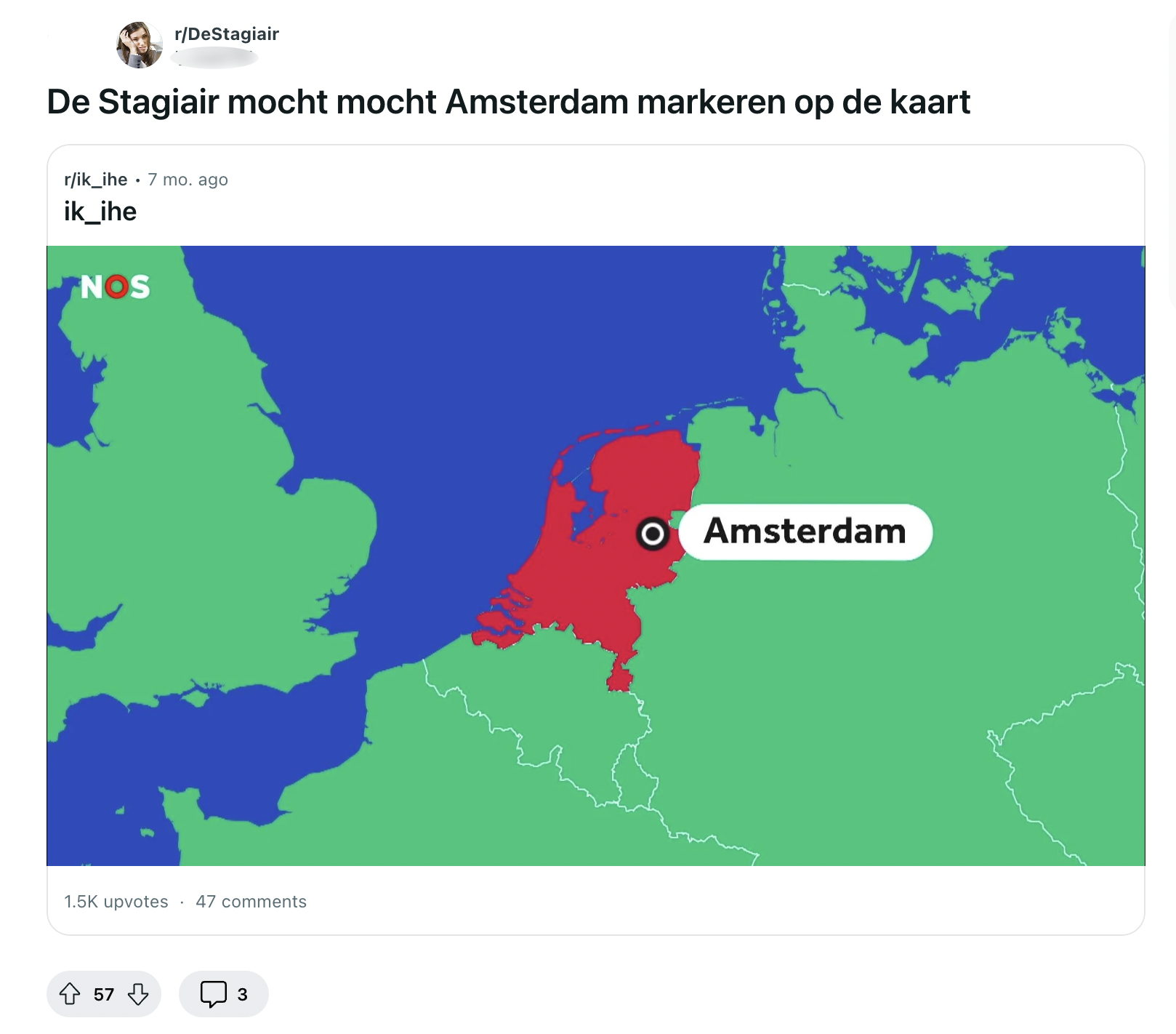Open the r/DeStagiair subreddit link

pos(226,33)
